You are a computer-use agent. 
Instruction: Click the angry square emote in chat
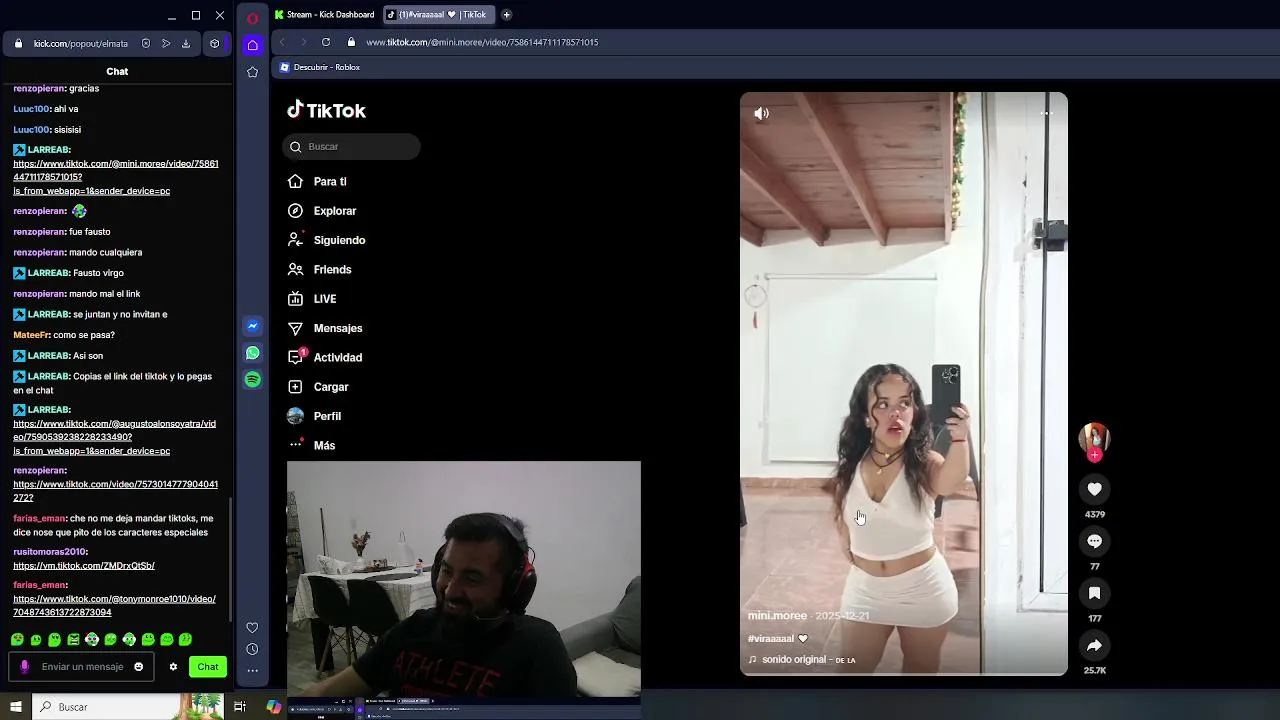tap(73, 640)
